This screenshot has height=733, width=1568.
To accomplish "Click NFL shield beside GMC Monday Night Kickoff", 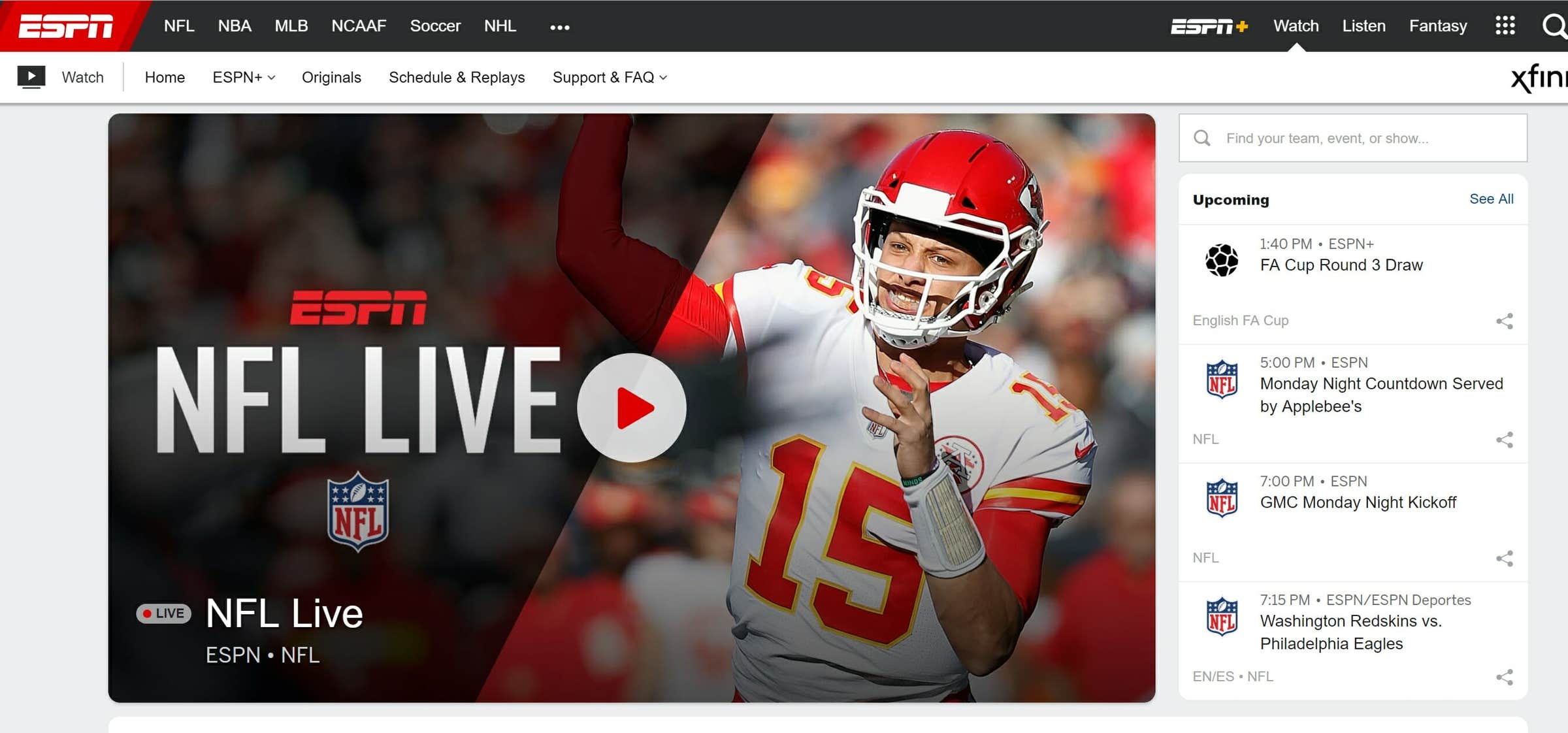I will click(x=1222, y=498).
